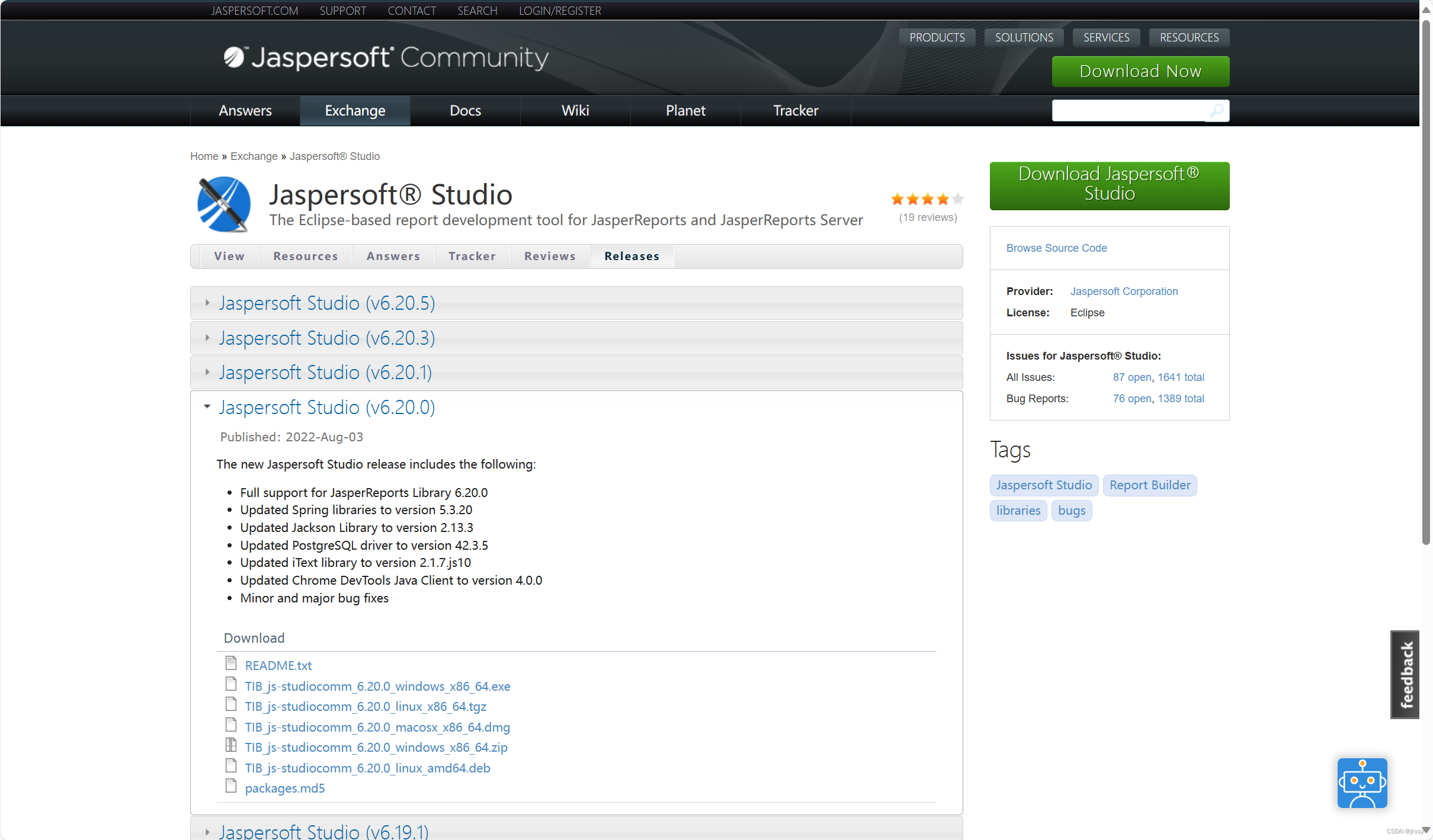Click the windows_x86_64.zip archive file icon

click(x=231, y=745)
